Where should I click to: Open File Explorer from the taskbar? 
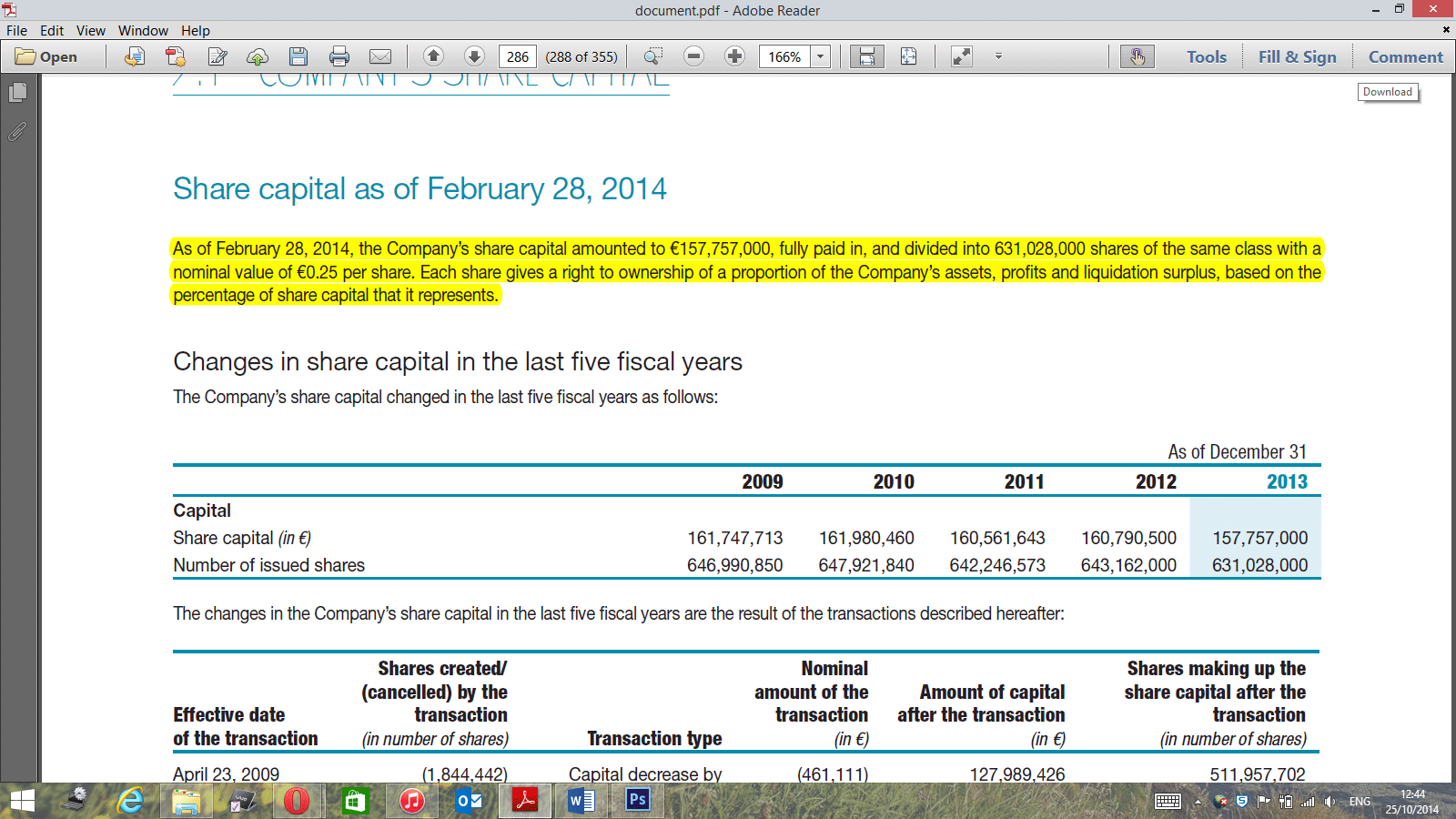187,801
